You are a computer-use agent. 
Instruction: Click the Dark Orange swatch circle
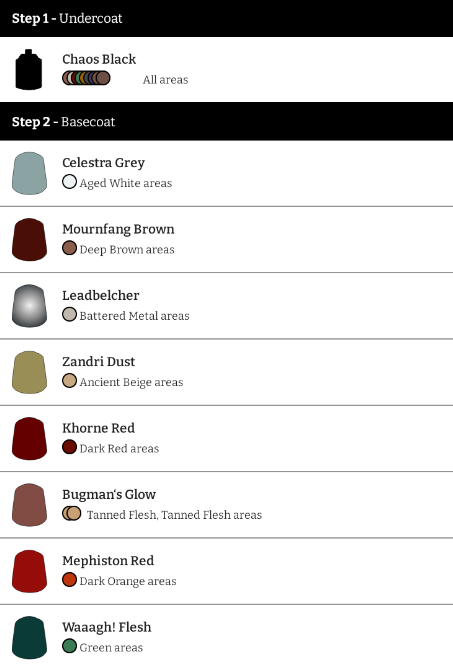[x=69, y=580]
